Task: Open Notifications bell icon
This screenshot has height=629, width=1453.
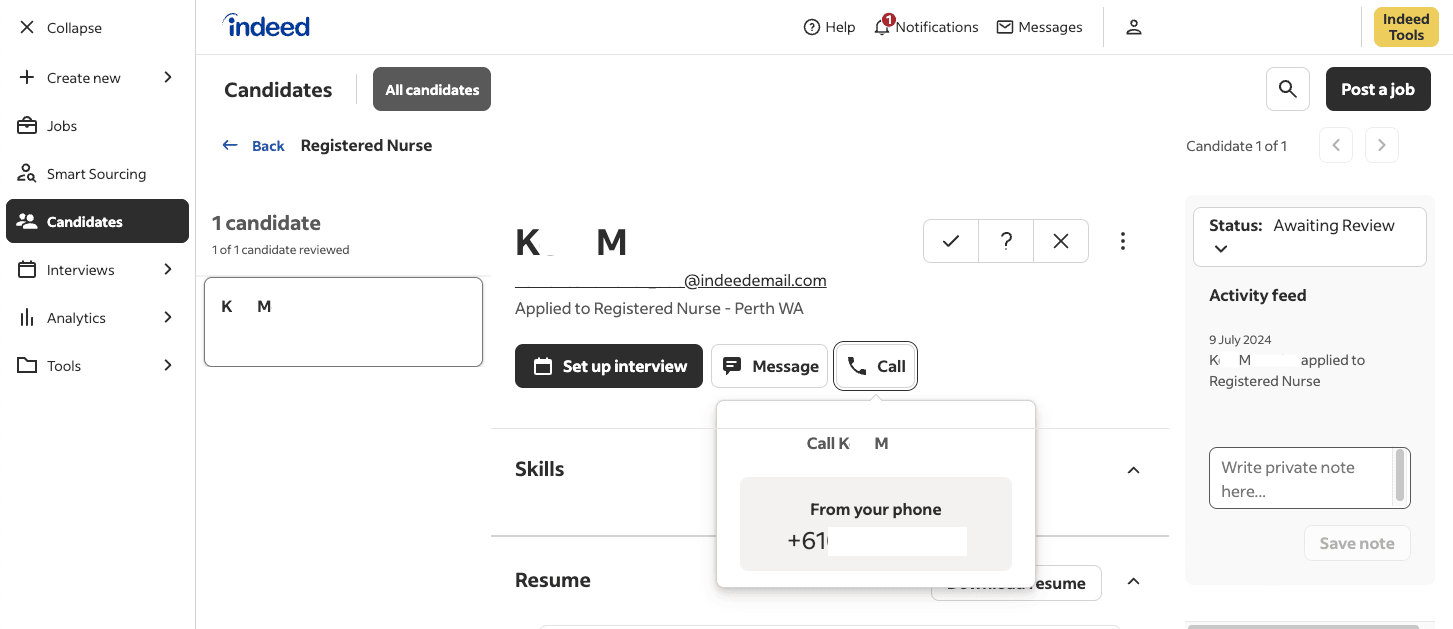Action: 882,27
